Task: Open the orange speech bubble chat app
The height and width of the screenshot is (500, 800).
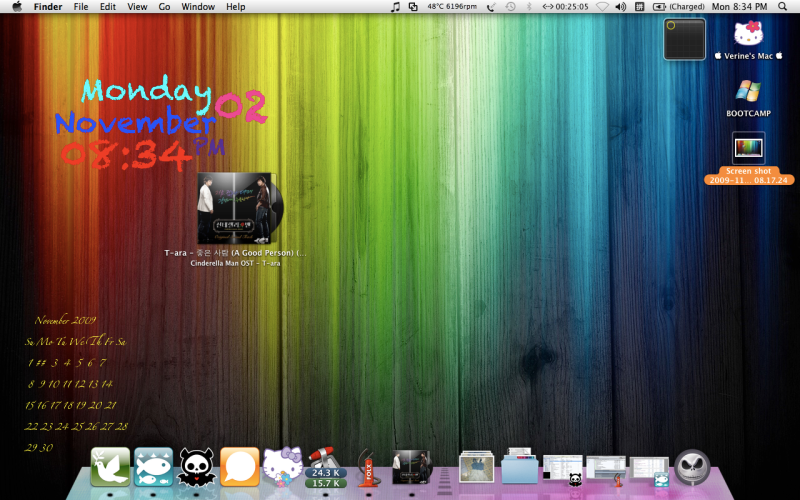Action: pos(239,467)
